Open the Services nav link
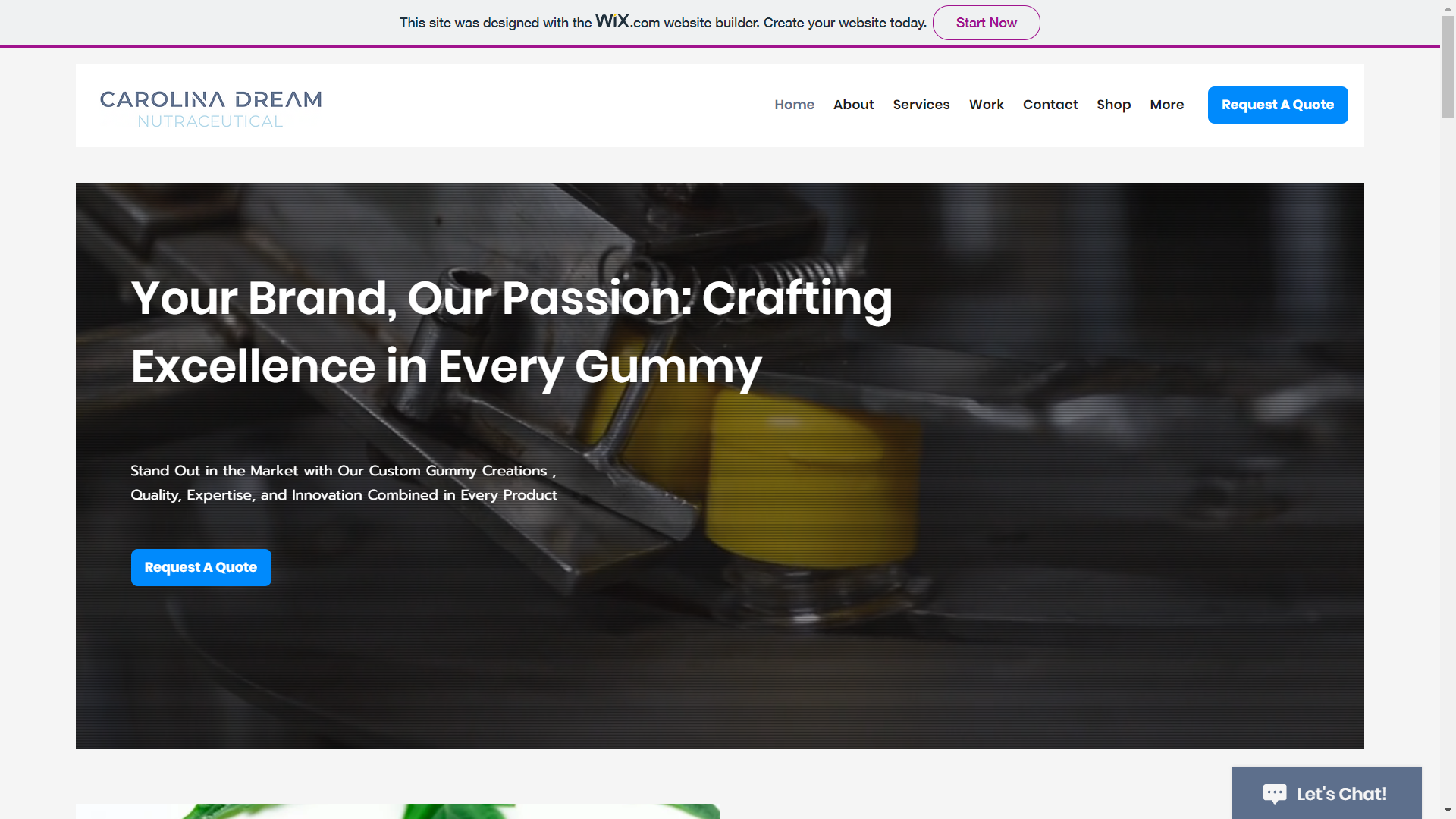 pos(921,105)
